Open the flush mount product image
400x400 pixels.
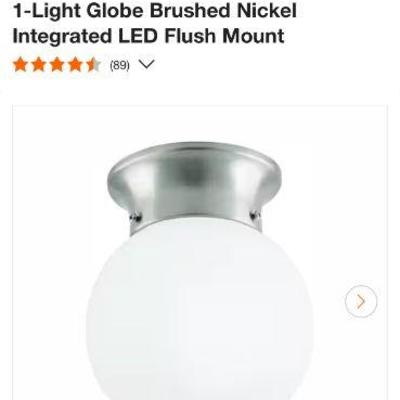pos(200,253)
